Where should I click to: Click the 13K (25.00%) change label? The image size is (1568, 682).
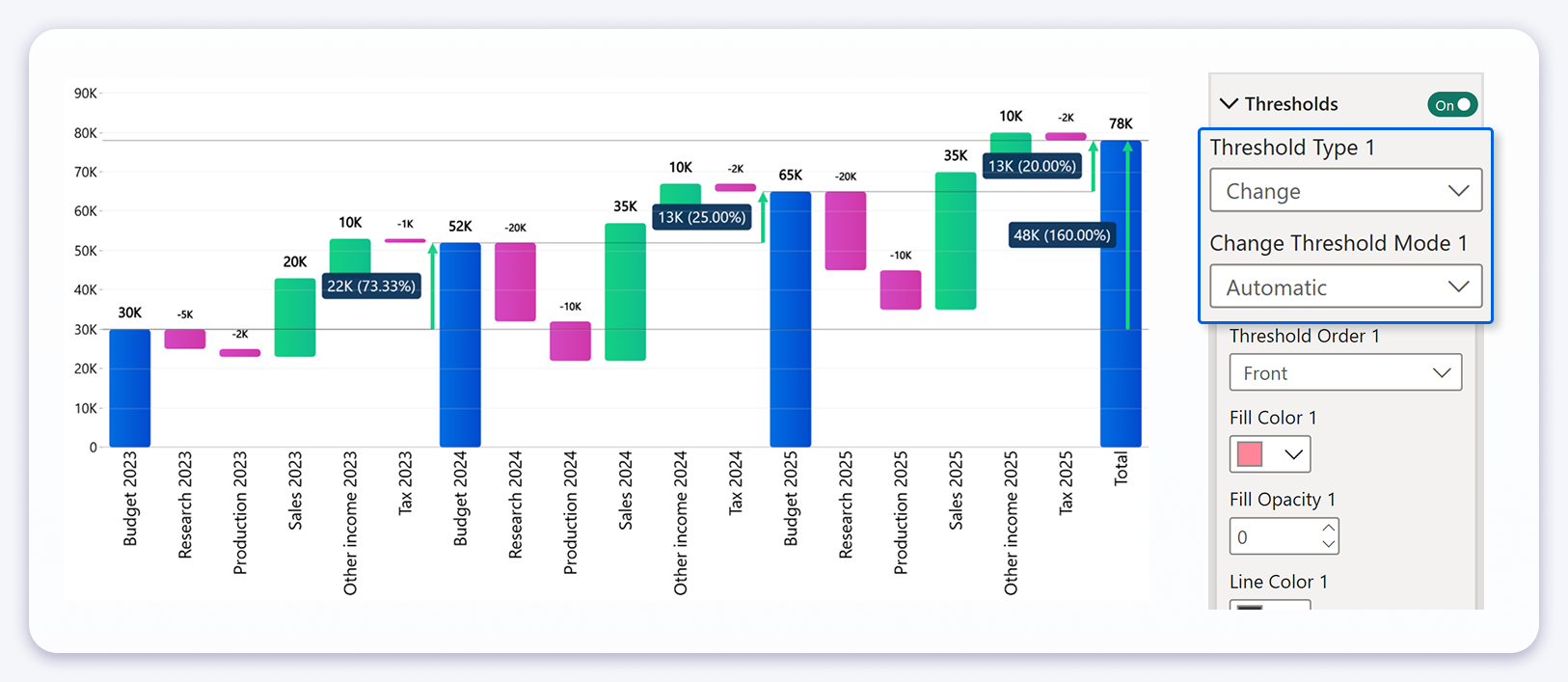(x=702, y=218)
